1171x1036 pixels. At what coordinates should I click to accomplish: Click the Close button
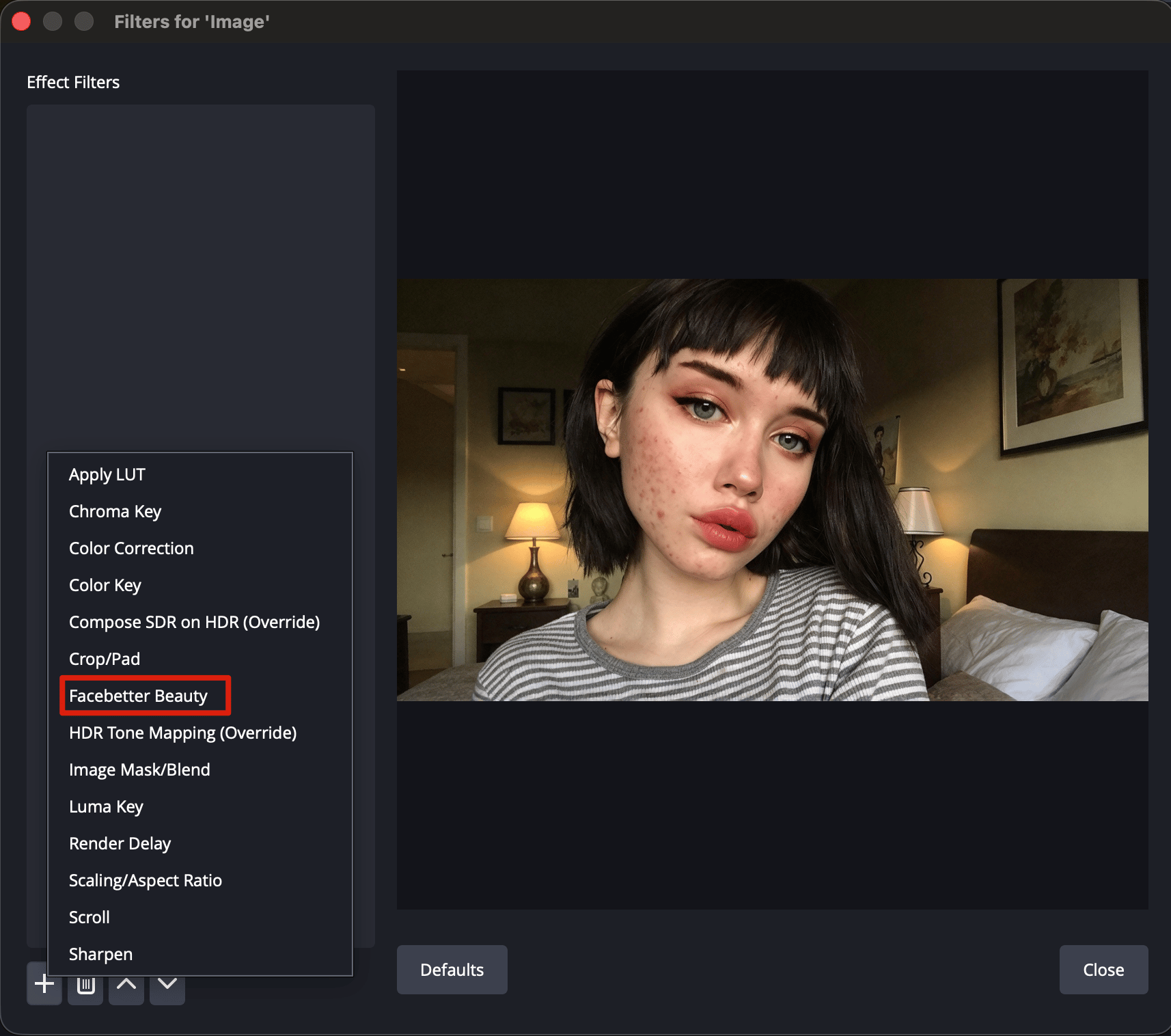pyautogui.click(x=1103, y=970)
